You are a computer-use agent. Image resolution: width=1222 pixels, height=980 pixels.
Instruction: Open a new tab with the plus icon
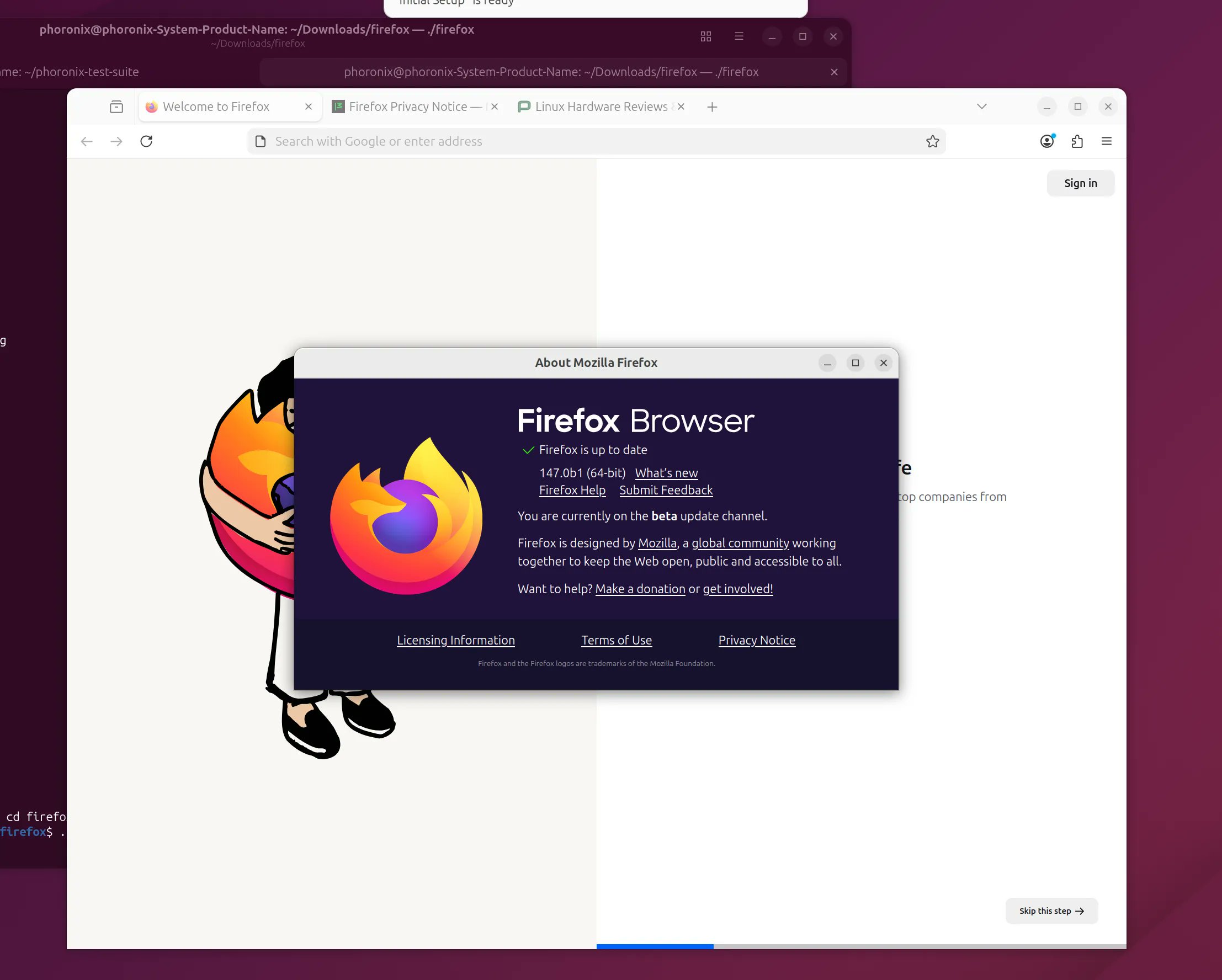coord(712,106)
